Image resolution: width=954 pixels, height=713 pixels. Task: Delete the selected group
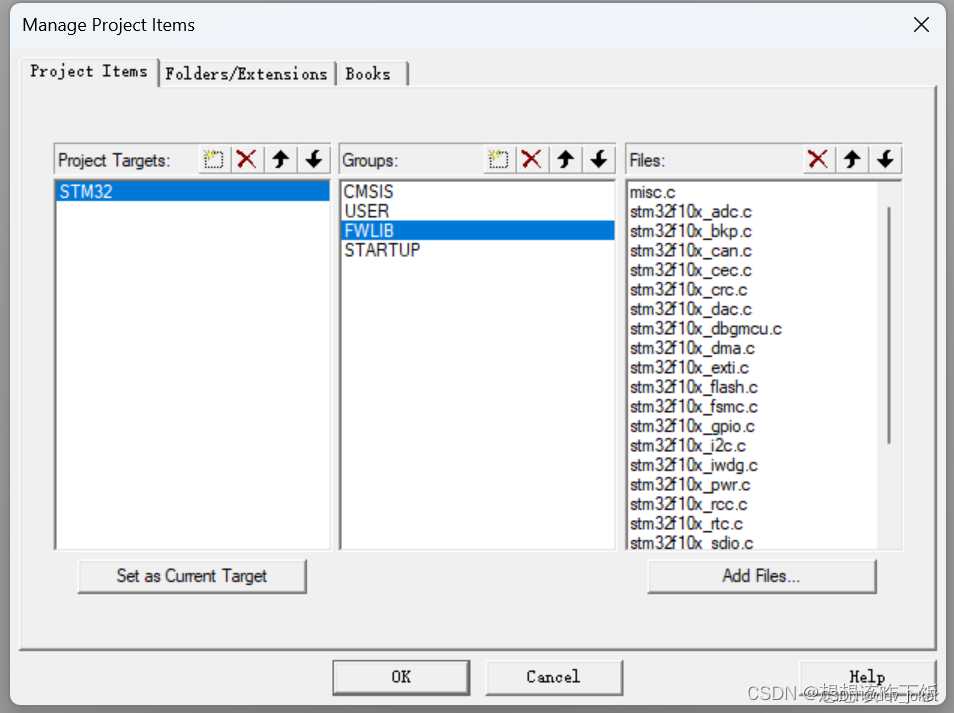[532, 160]
